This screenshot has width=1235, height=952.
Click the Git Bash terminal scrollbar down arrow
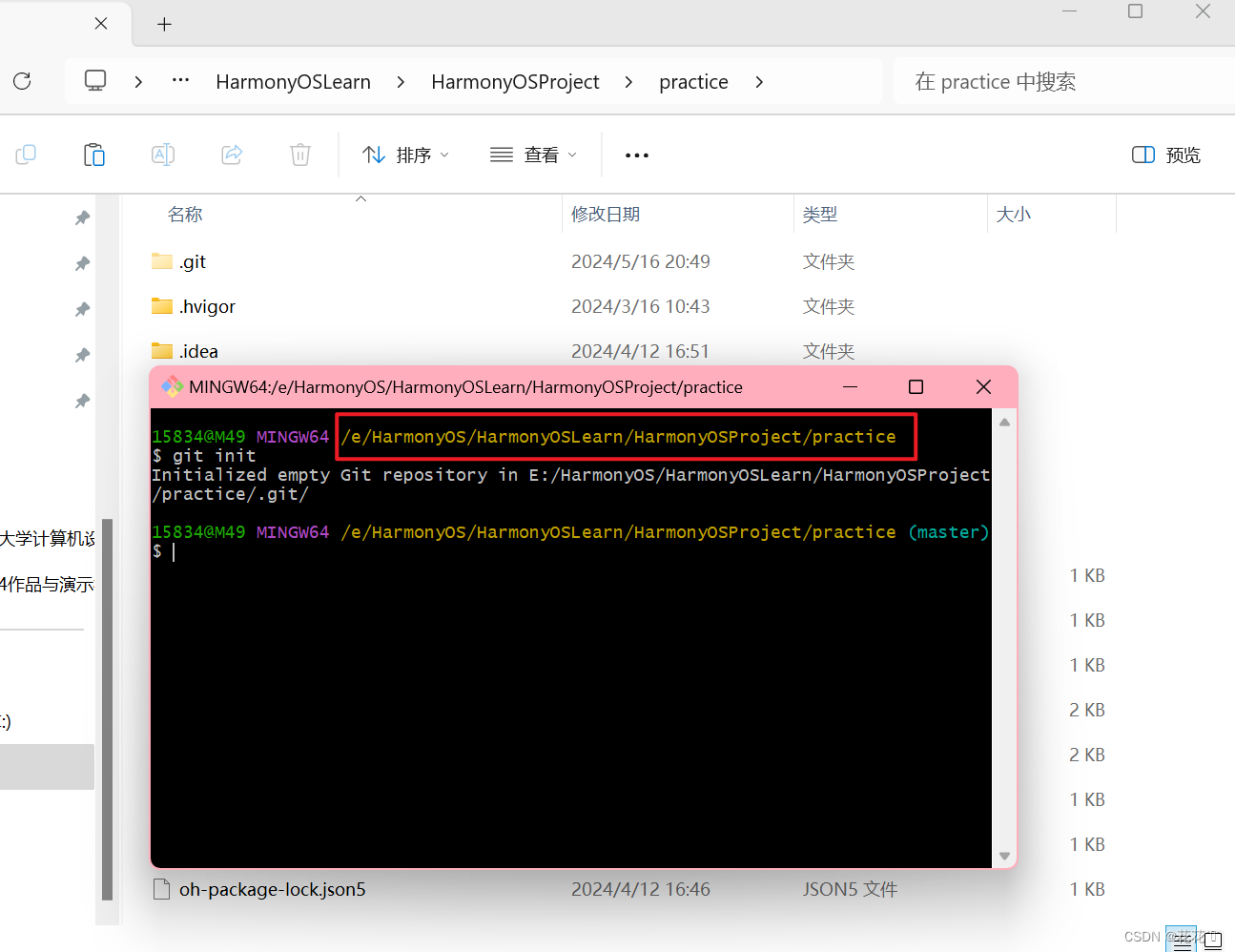[x=1004, y=856]
